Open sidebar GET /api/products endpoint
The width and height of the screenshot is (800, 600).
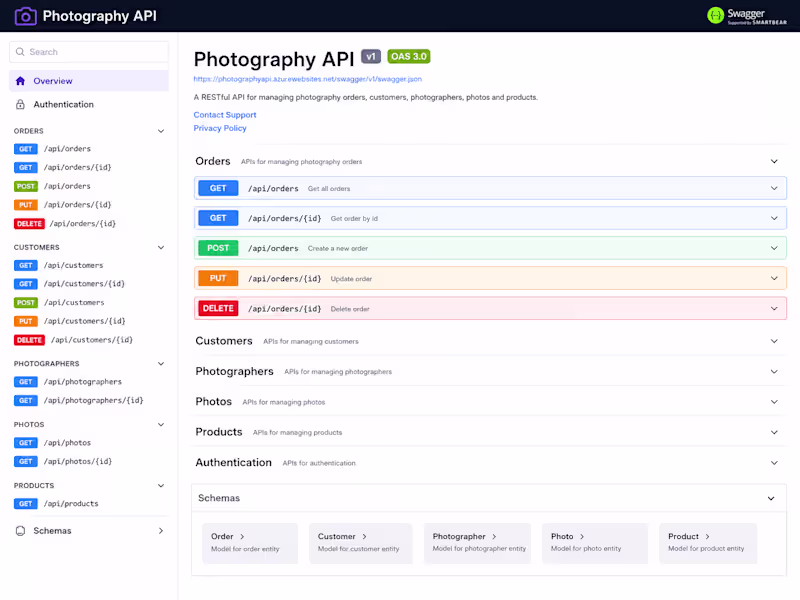pos(56,504)
